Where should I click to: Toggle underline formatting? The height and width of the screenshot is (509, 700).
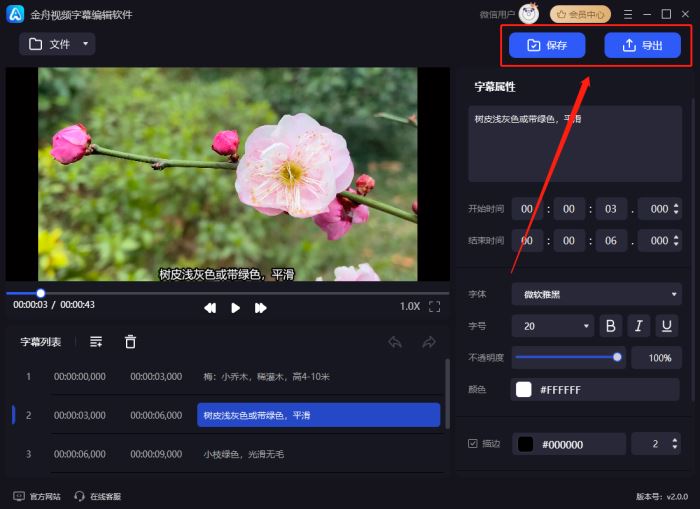[x=667, y=326]
